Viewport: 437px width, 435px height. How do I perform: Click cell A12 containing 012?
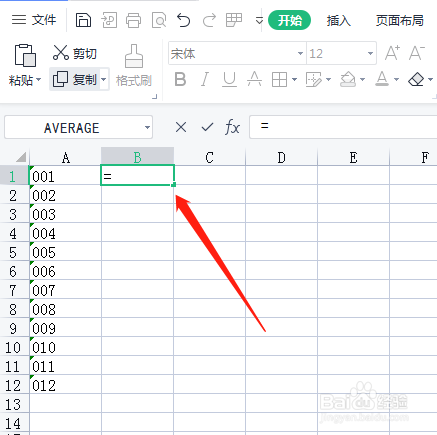click(x=65, y=385)
